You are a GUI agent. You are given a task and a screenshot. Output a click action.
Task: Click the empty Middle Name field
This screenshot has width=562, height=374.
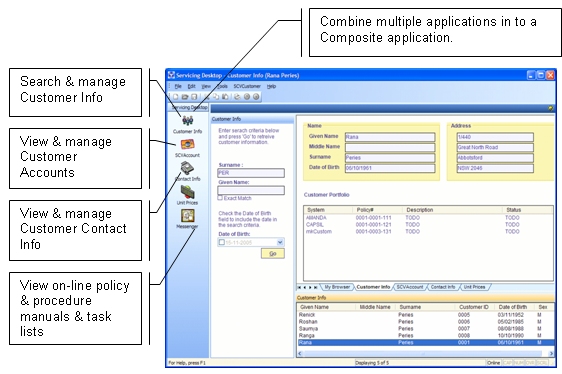(x=390, y=147)
